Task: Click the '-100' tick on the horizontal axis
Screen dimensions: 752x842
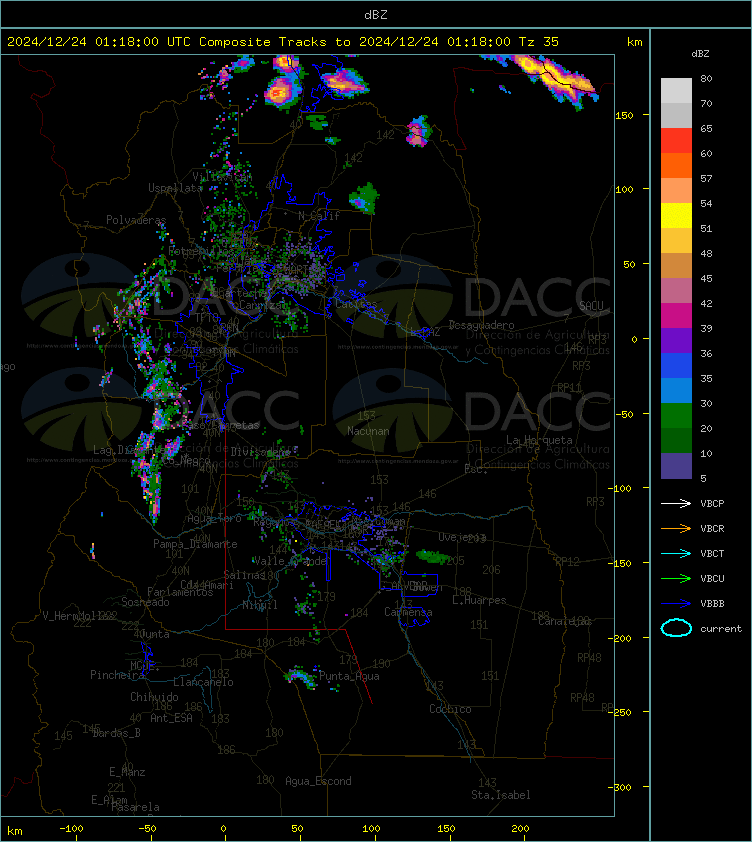Action: tap(71, 829)
